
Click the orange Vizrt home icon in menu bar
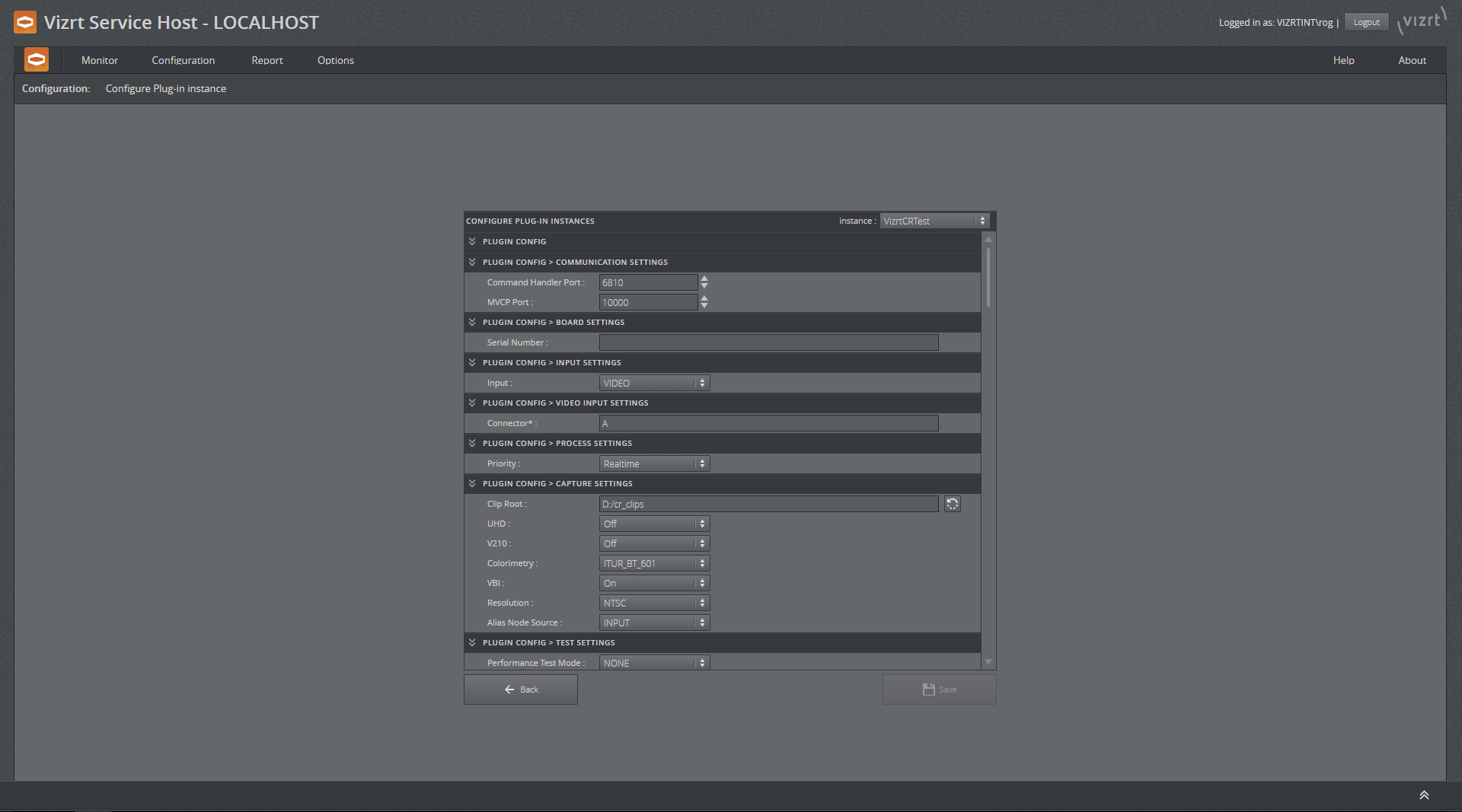click(37, 59)
